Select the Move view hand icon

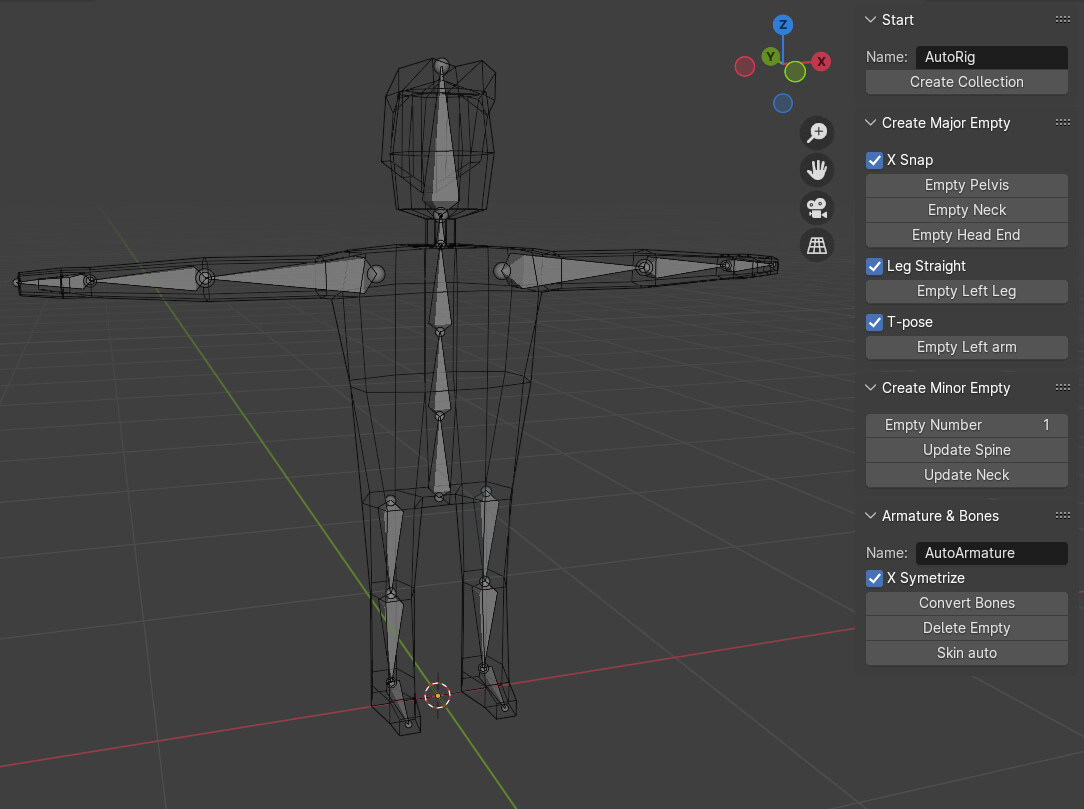(817, 169)
